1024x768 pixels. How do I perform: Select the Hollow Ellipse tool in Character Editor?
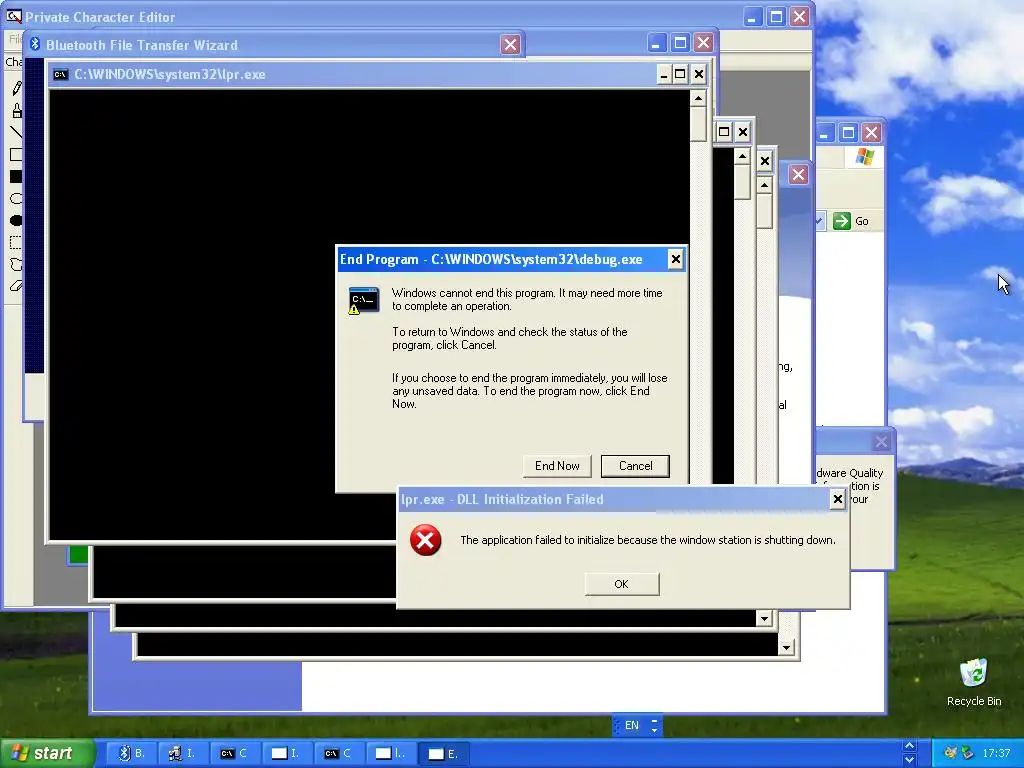tap(16, 199)
